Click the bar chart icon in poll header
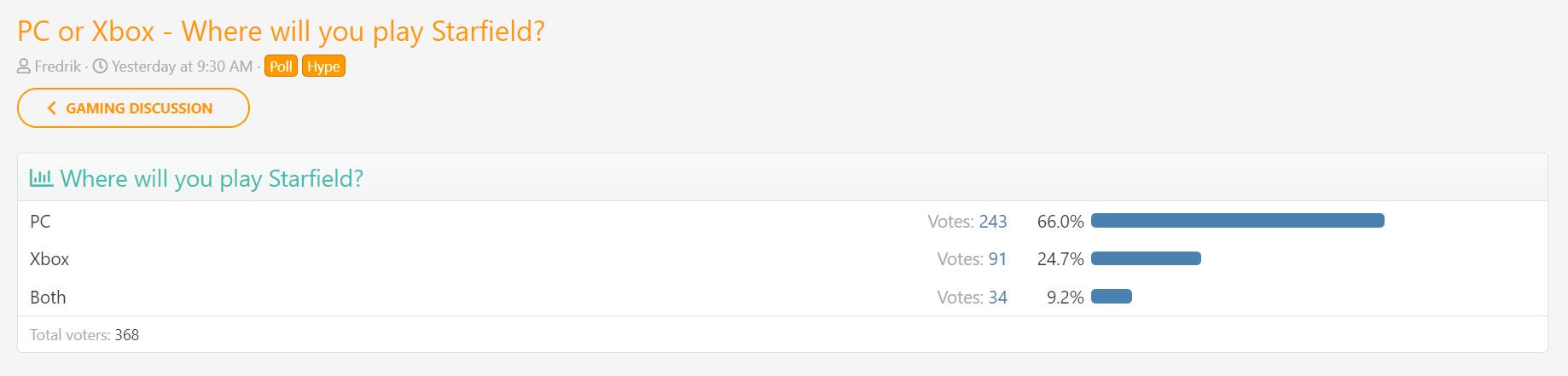This screenshot has height=376, width=1568. [41, 178]
